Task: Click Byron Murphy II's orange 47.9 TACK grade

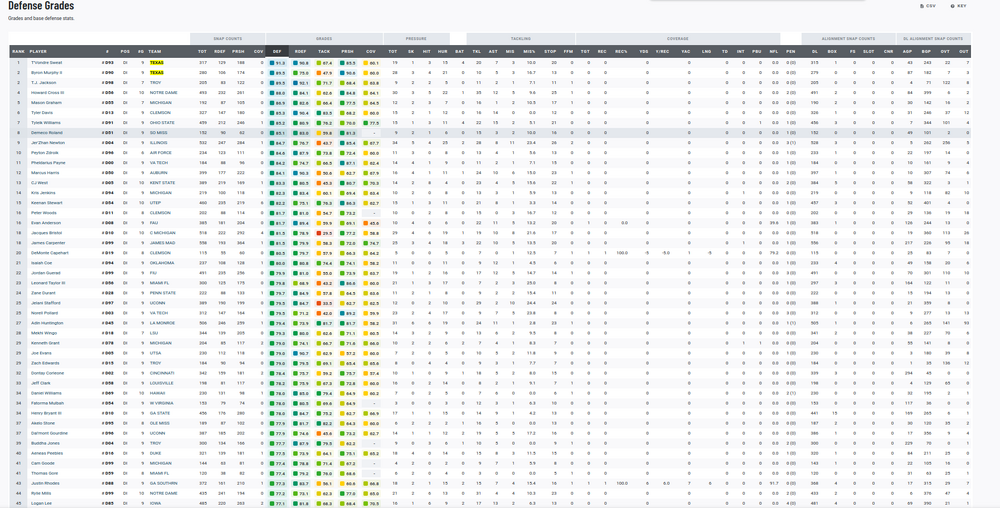Action: [325, 72]
